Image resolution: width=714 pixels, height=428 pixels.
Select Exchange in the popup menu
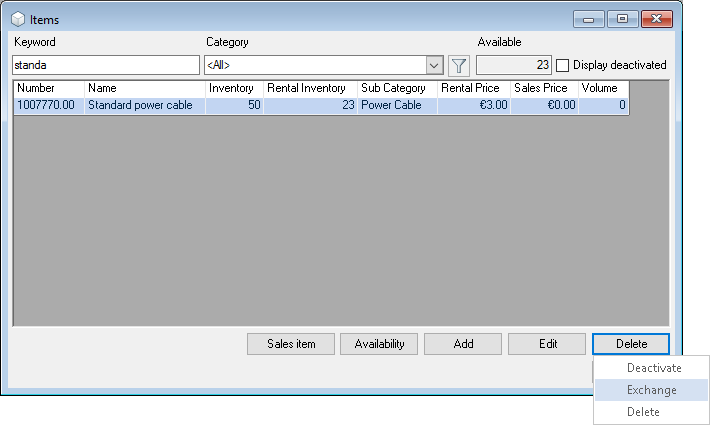click(651, 390)
